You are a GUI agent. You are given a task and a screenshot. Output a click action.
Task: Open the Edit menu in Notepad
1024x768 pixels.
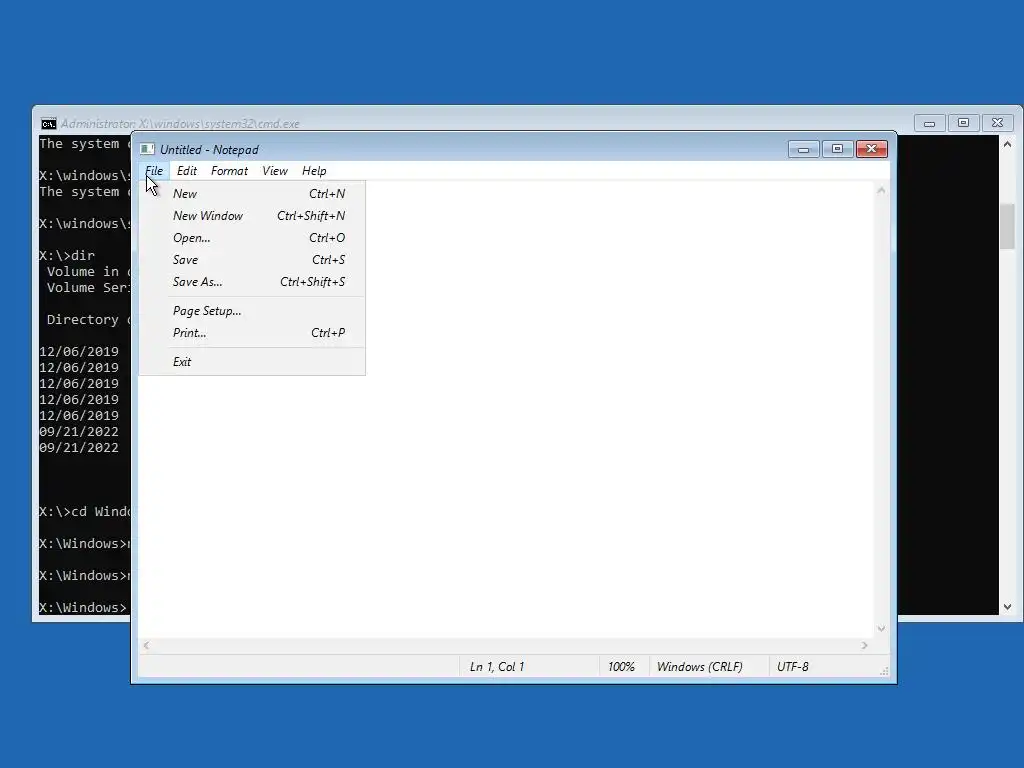tap(187, 171)
